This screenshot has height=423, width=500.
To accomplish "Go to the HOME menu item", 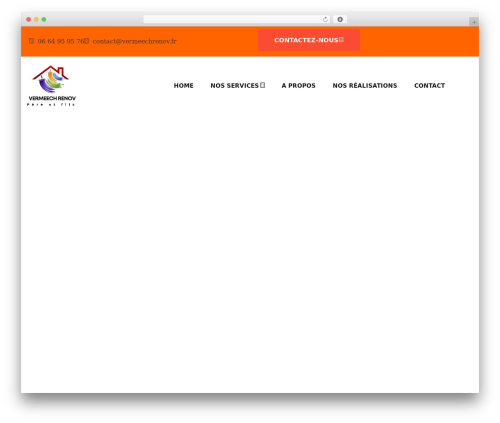I will pos(183,86).
